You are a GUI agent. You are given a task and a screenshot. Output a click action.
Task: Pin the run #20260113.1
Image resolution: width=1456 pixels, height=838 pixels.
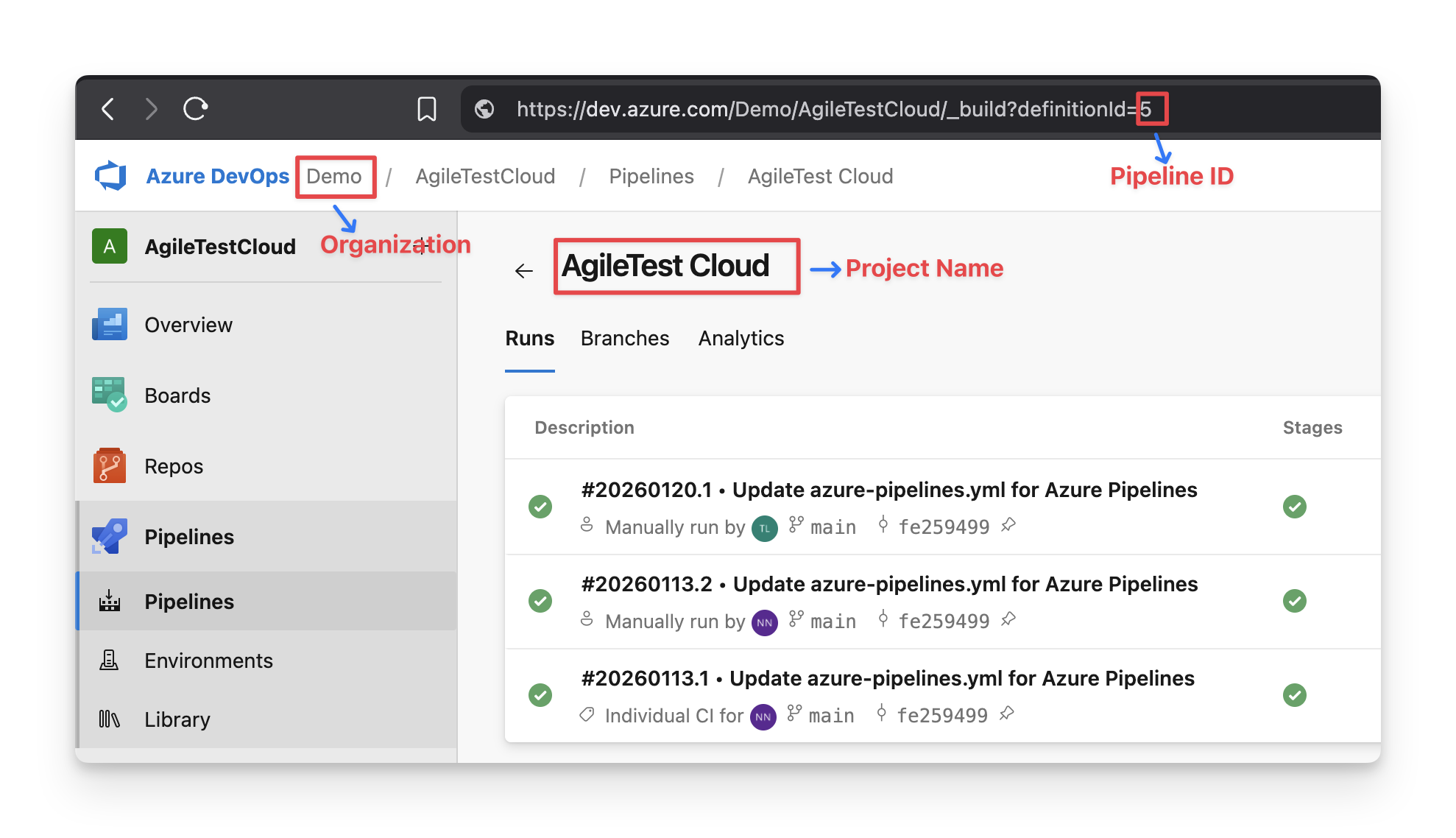point(1006,714)
